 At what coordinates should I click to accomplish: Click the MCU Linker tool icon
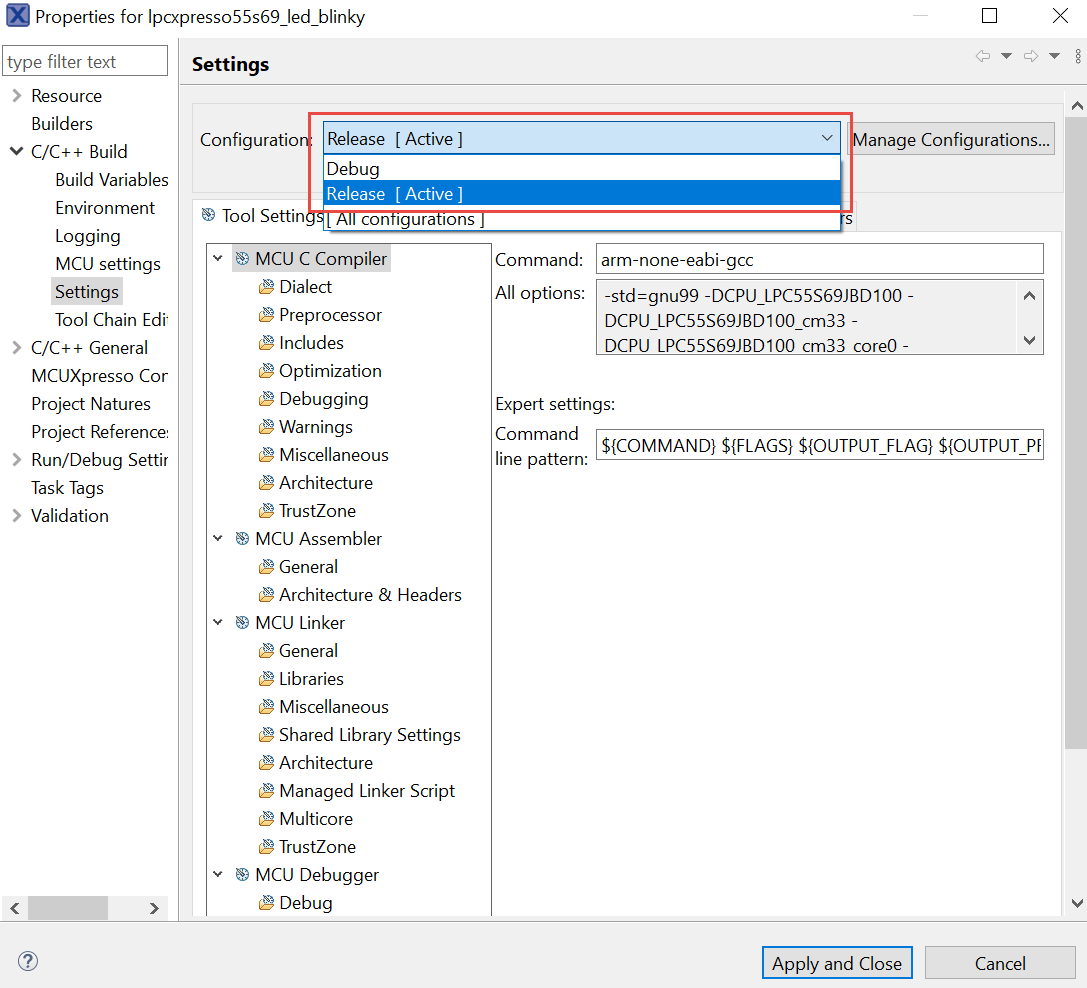pyautogui.click(x=242, y=623)
